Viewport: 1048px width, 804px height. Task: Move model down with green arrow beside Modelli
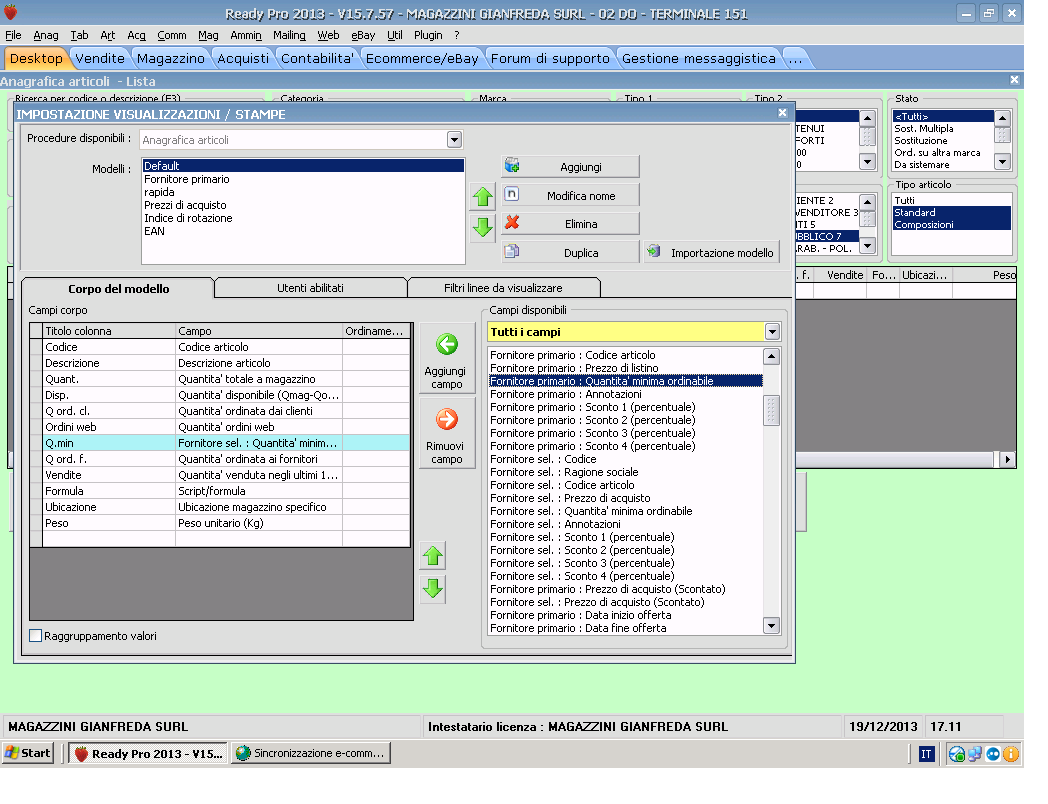pyautogui.click(x=483, y=227)
